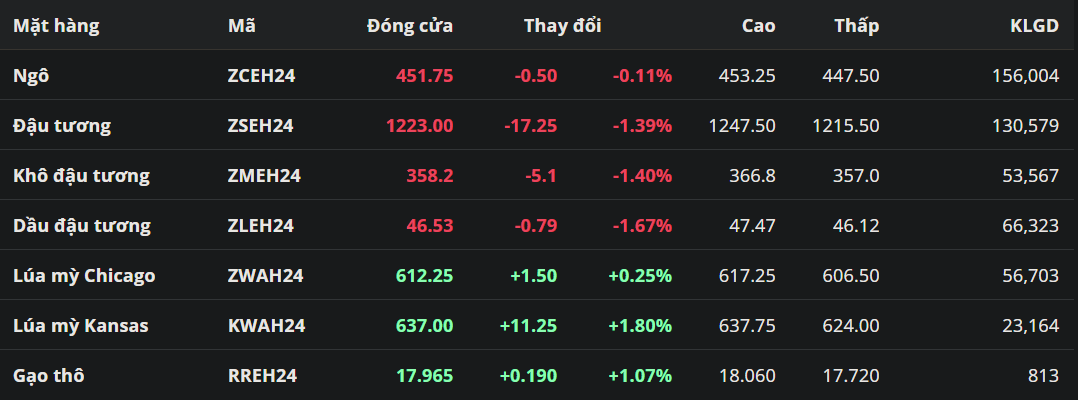
Task: Click the KLGD column header
Action: (x=1034, y=26)
